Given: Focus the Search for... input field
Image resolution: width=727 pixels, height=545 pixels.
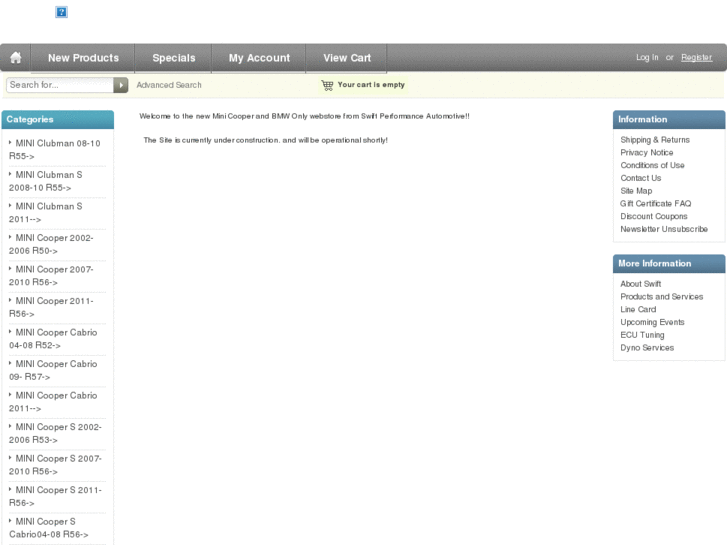Looking at the screenshot, I should click(60, 85).
